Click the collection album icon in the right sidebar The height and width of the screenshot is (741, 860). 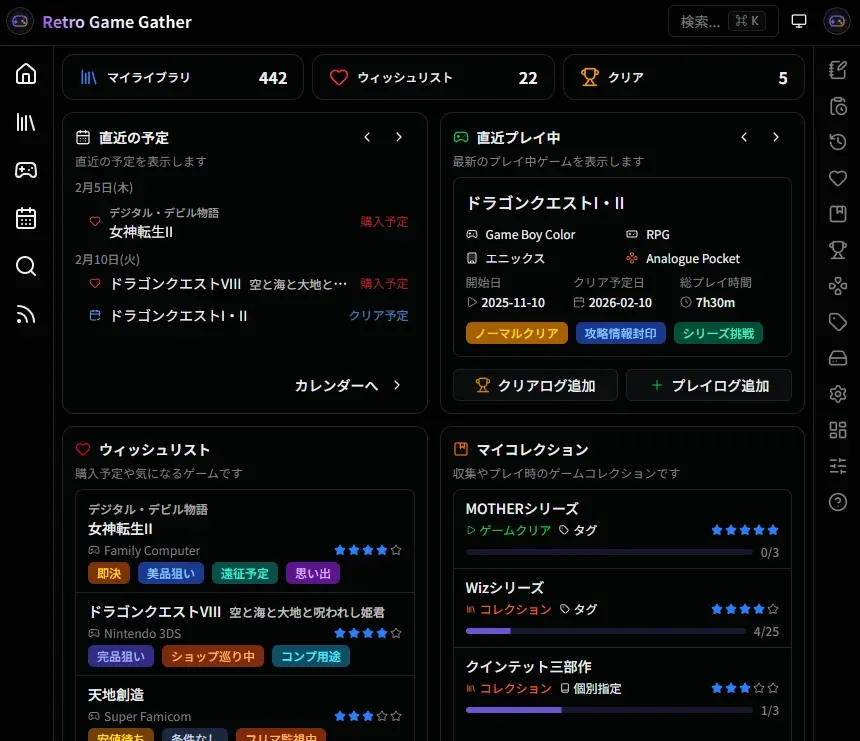pos(838,214)
